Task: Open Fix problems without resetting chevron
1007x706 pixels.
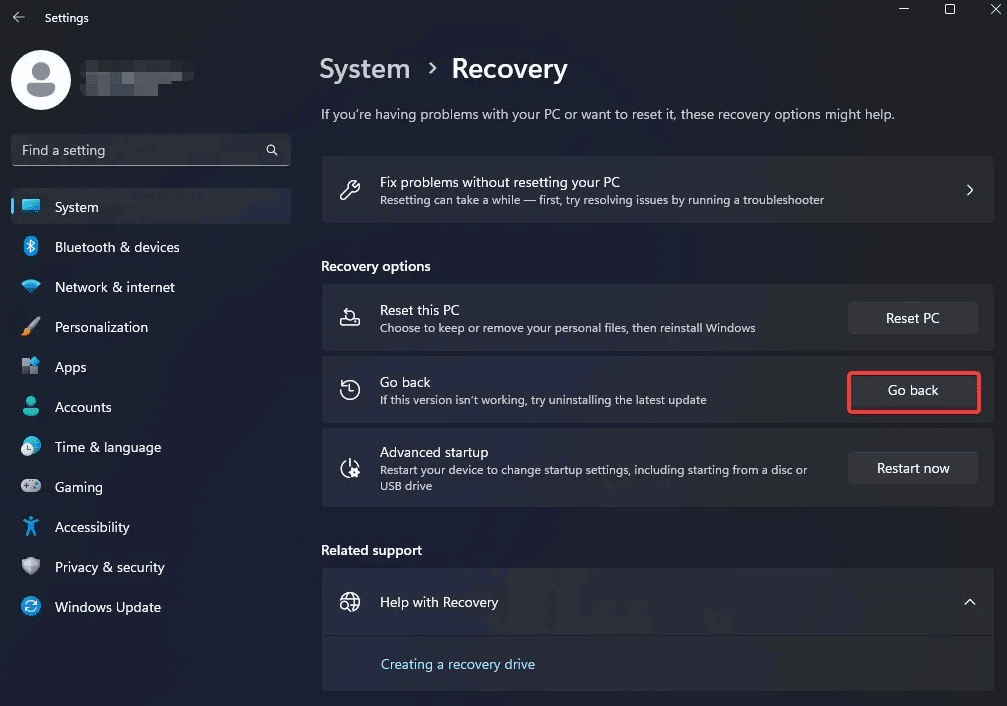Action: 970,190
